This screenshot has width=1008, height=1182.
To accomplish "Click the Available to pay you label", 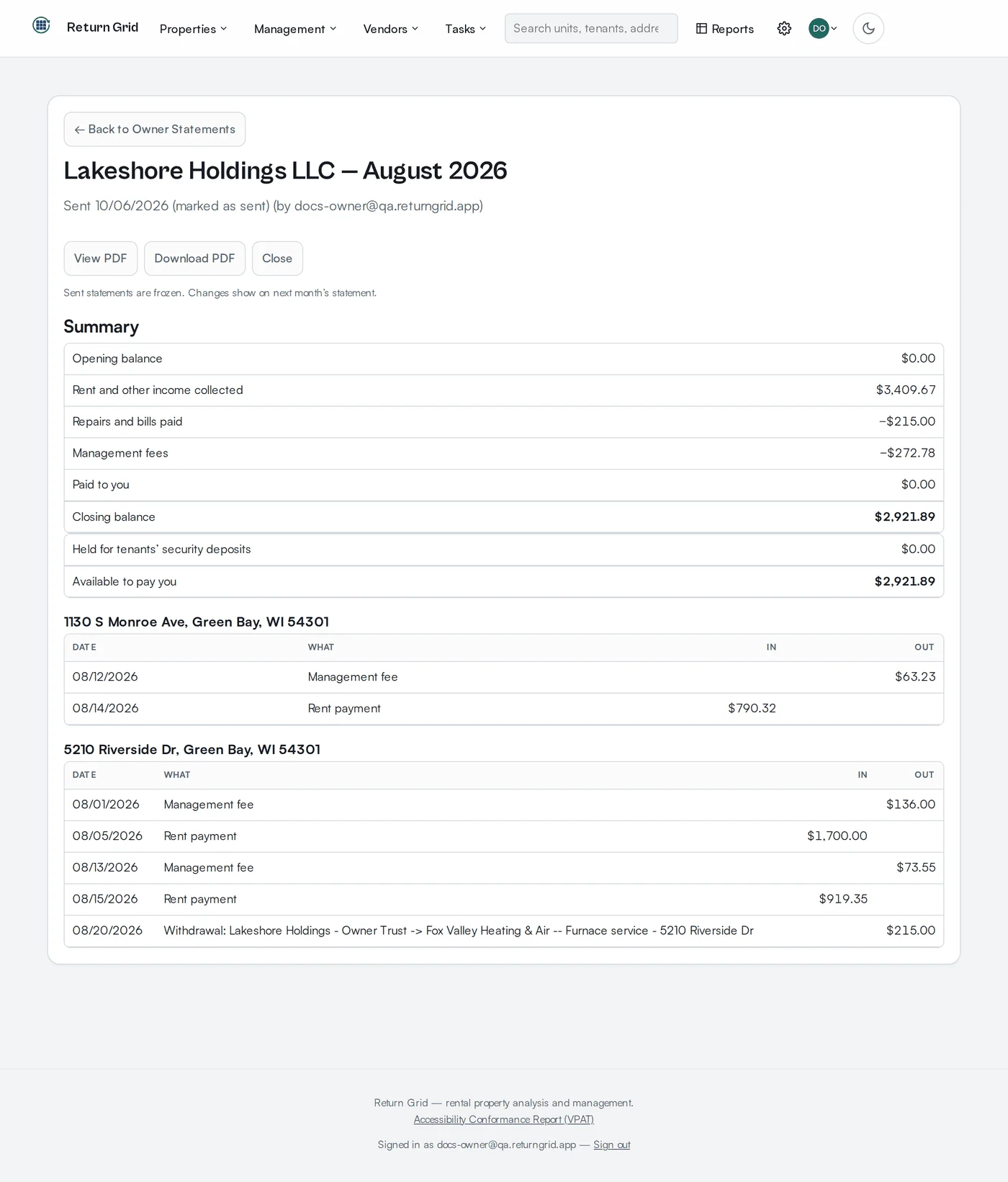I will tap(125, 581).
